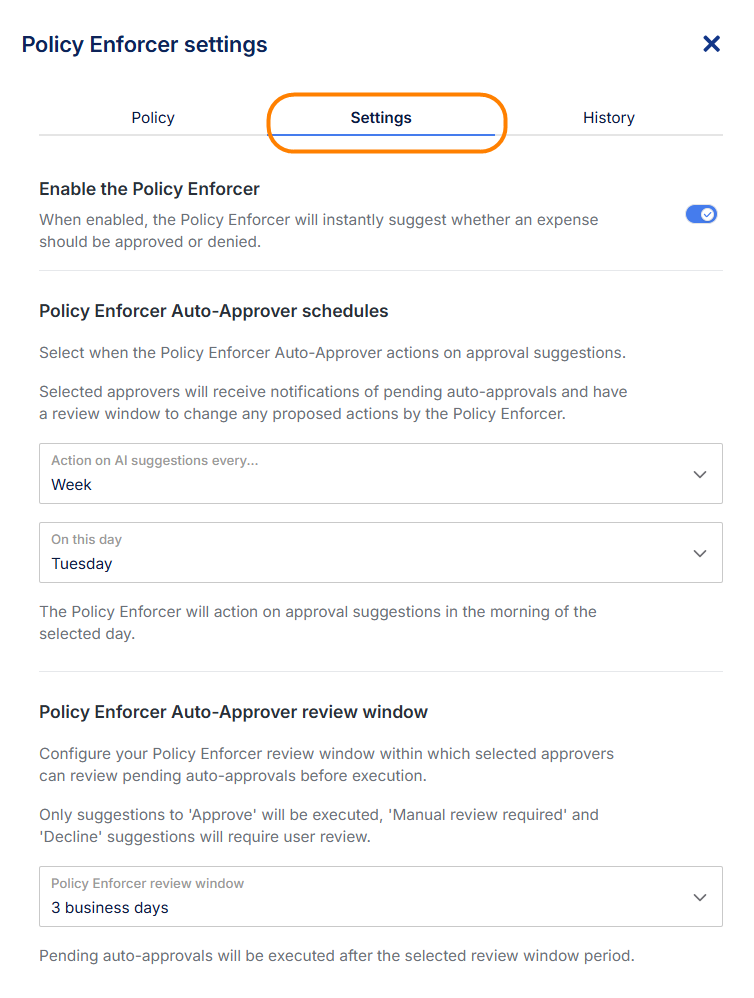Image resolution: width=754 pixels, height=998 pixels.
Task: Click the Policy Enforcer Auto-Approver schedules heading
Action: click(x=214, y=311)
